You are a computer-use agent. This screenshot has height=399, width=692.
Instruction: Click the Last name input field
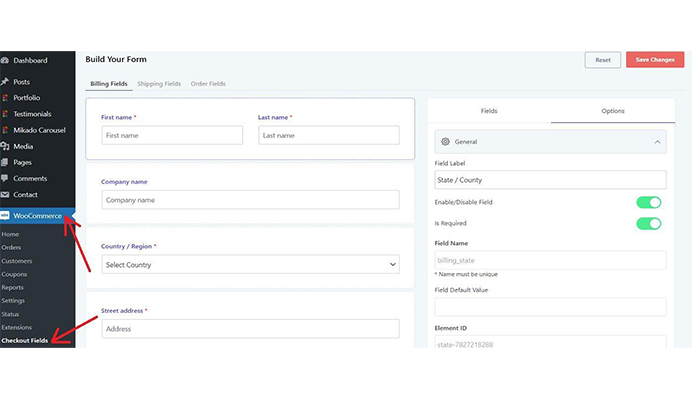[x=329, y=135]
